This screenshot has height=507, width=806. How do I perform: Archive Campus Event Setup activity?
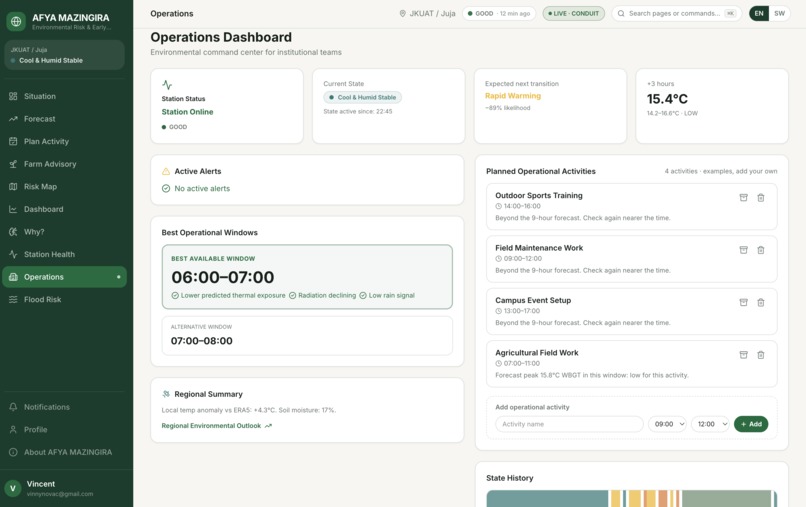[x=743, y=302]
